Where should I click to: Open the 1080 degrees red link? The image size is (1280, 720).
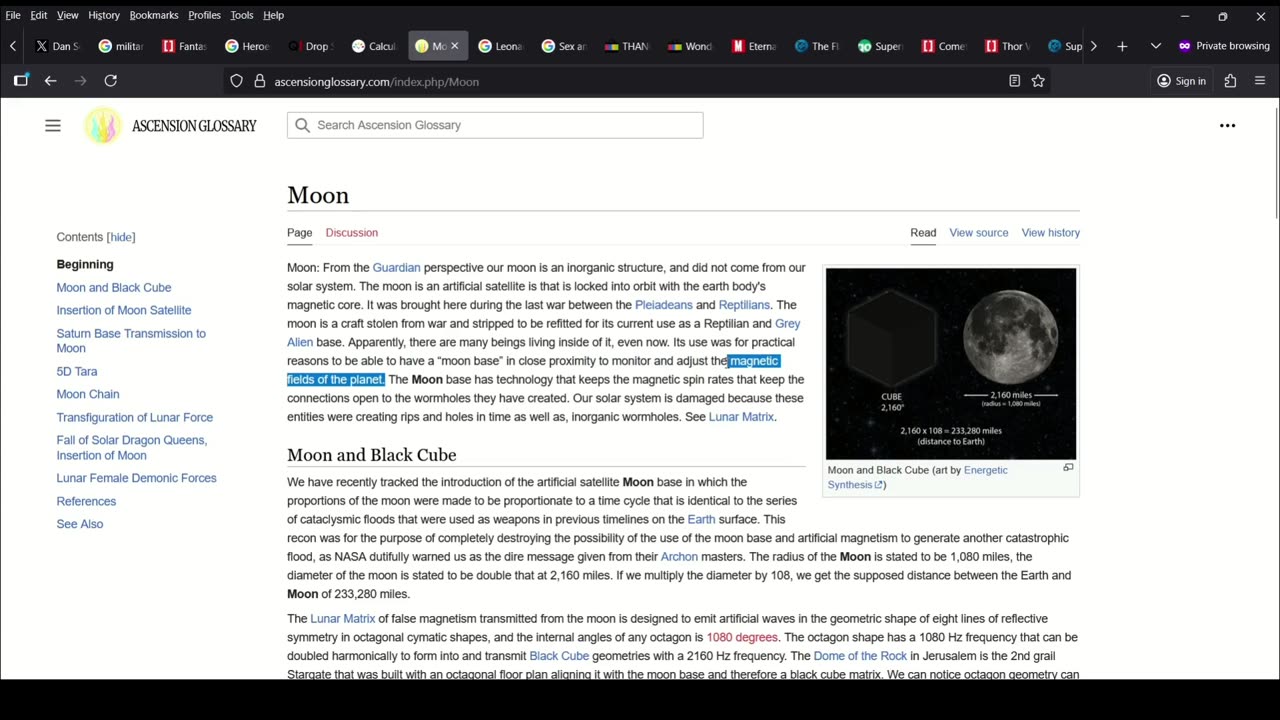741,637
